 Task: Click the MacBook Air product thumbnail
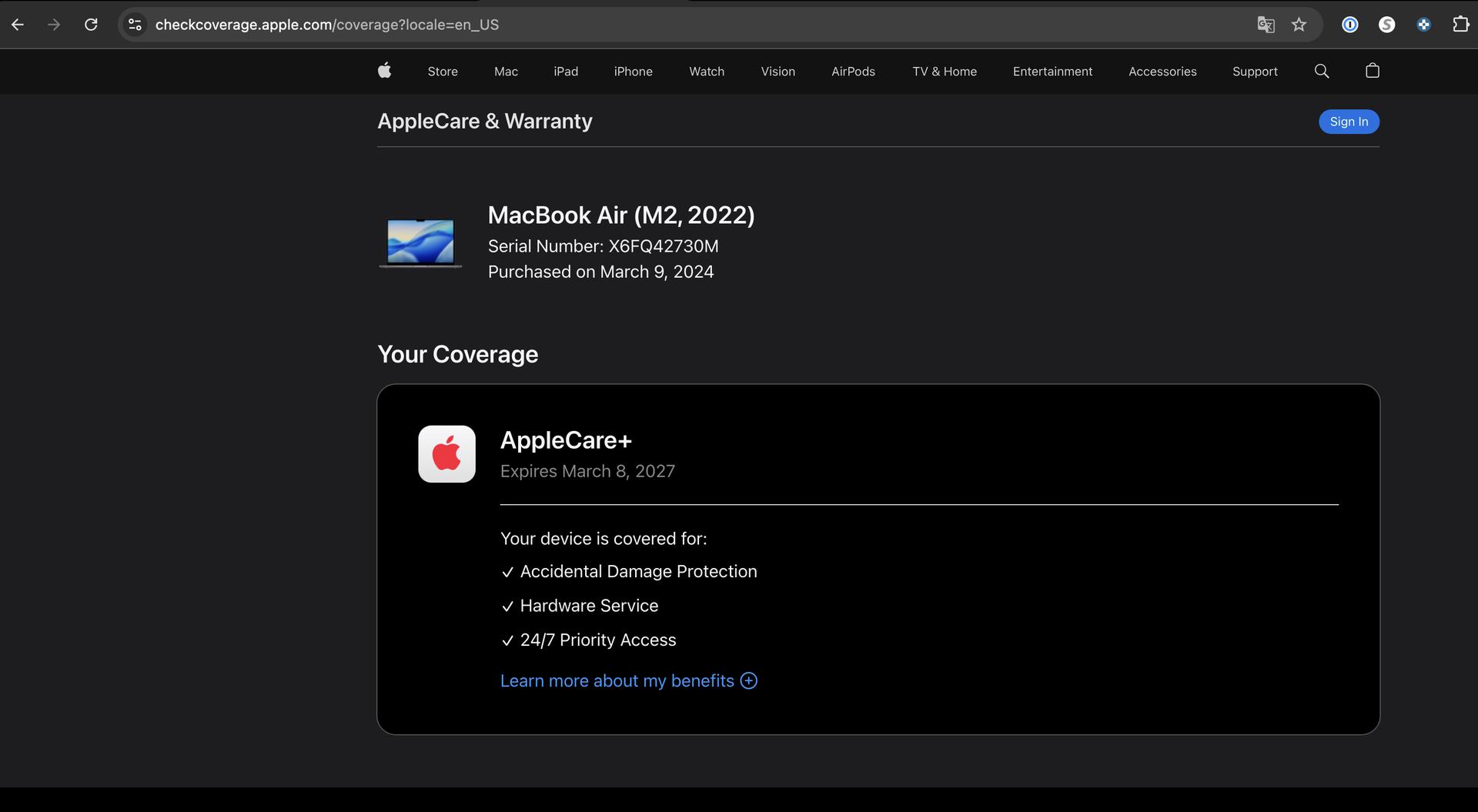pyautogui.click(x=420, y=243)
